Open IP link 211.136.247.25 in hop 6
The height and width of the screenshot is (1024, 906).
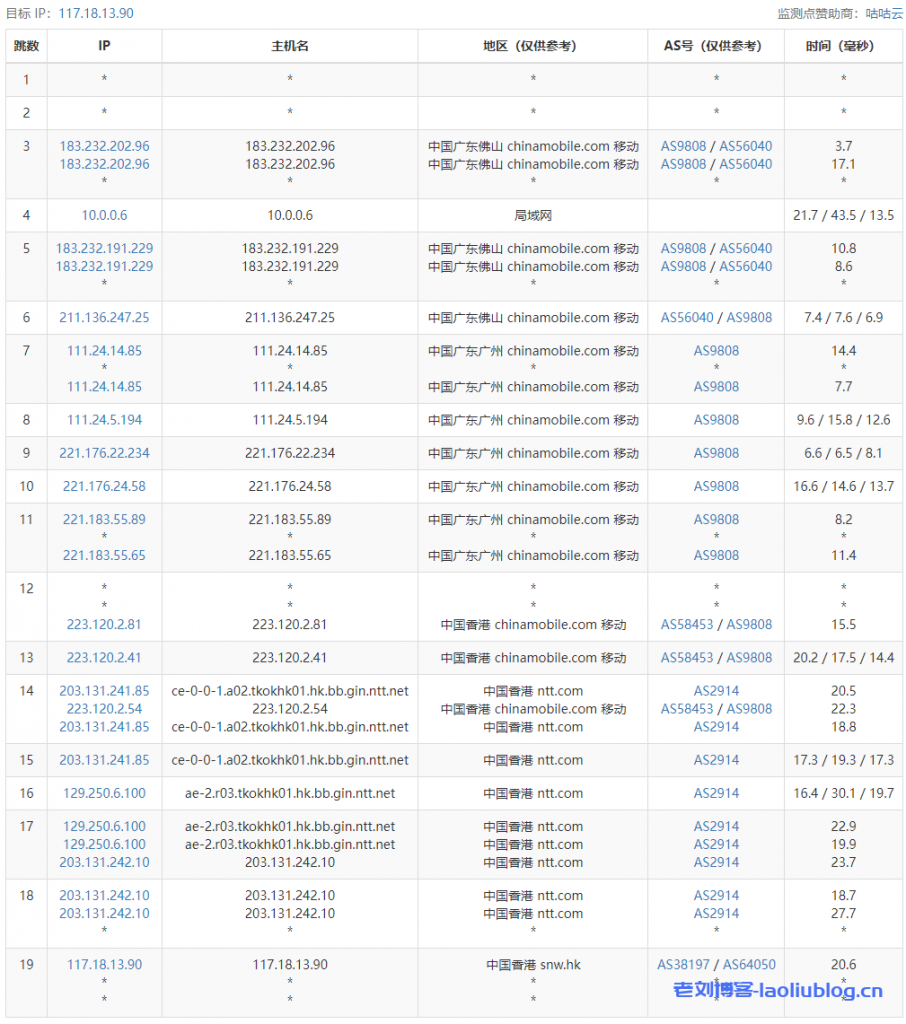[x=104, y=317]
